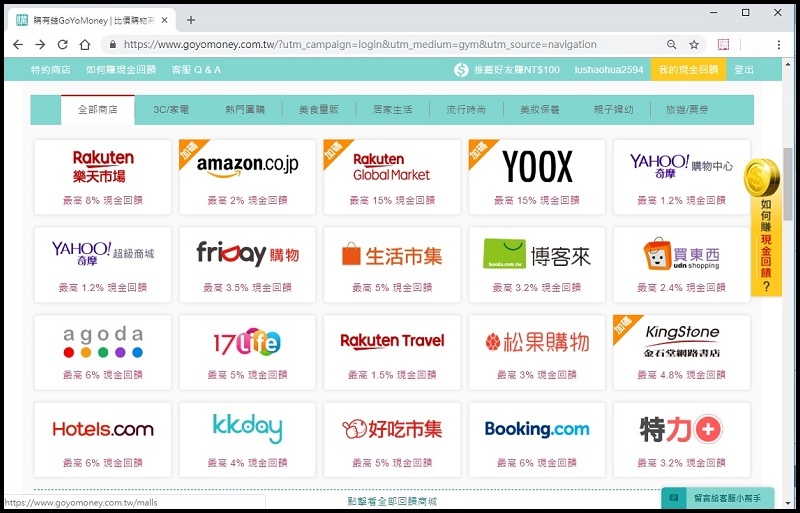Click the 登出 logout link
Image resolution: width=800 pixels, height=513 pixels.
pos(744,70)
